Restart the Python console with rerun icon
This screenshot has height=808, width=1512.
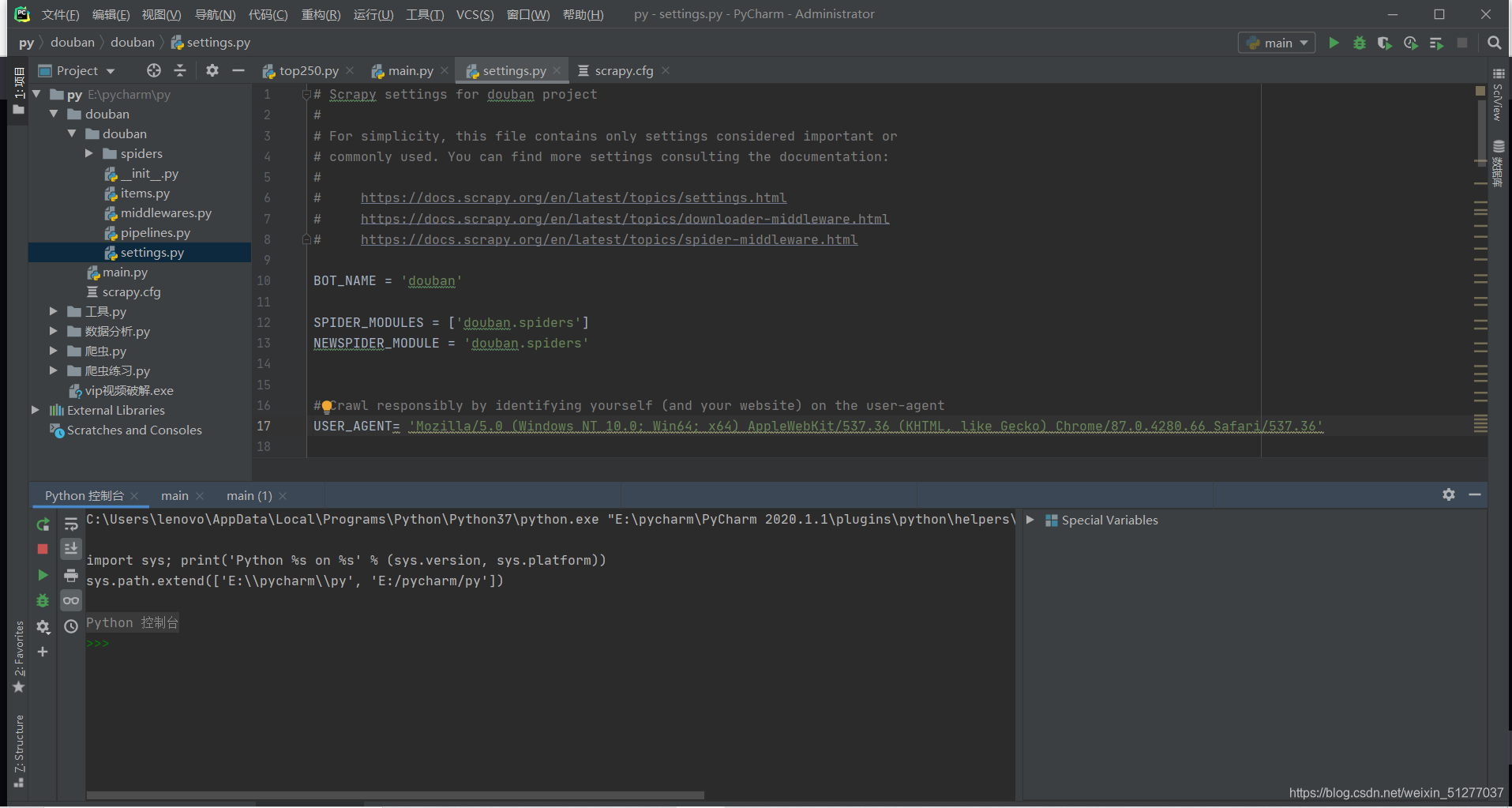coord(43,524)
